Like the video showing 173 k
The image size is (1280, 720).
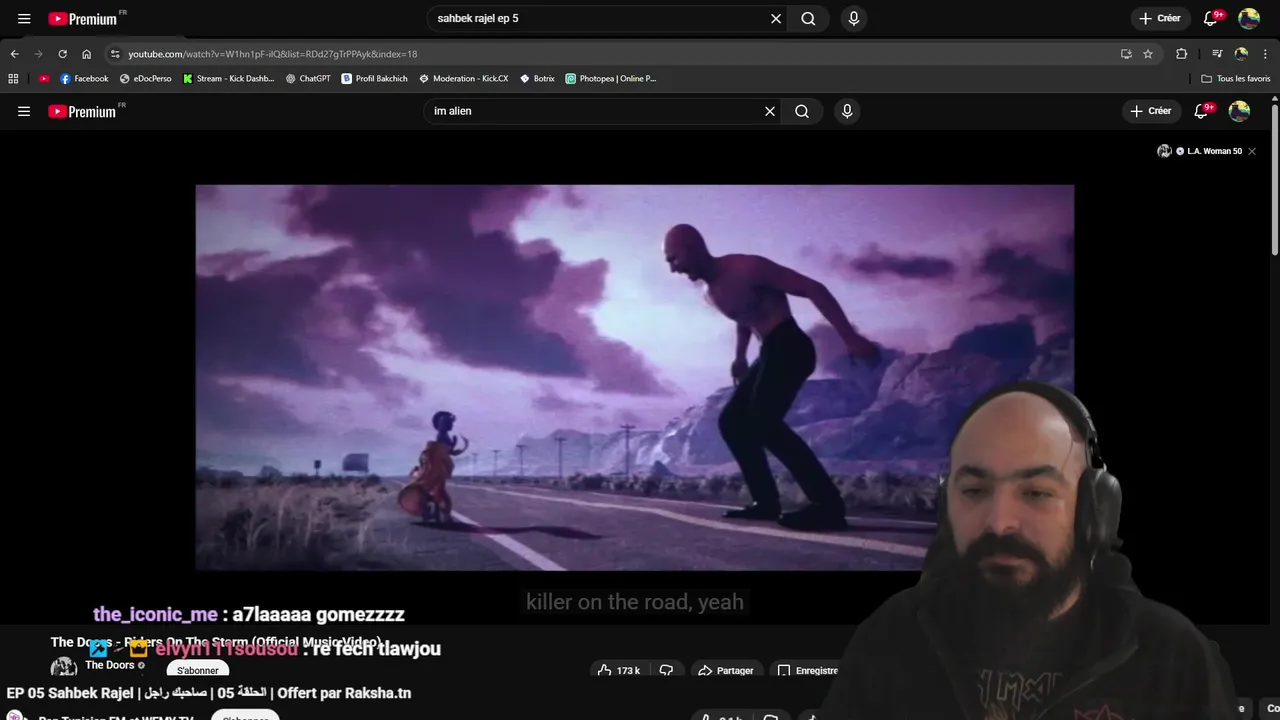point(619,670)
